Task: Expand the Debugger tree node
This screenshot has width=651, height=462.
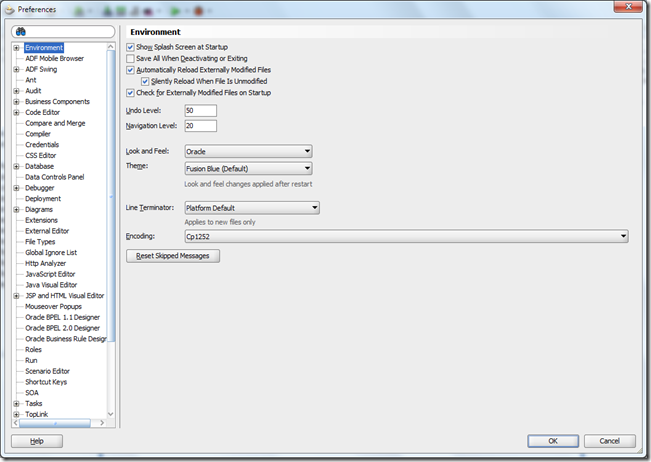Action: click(16, 188)
